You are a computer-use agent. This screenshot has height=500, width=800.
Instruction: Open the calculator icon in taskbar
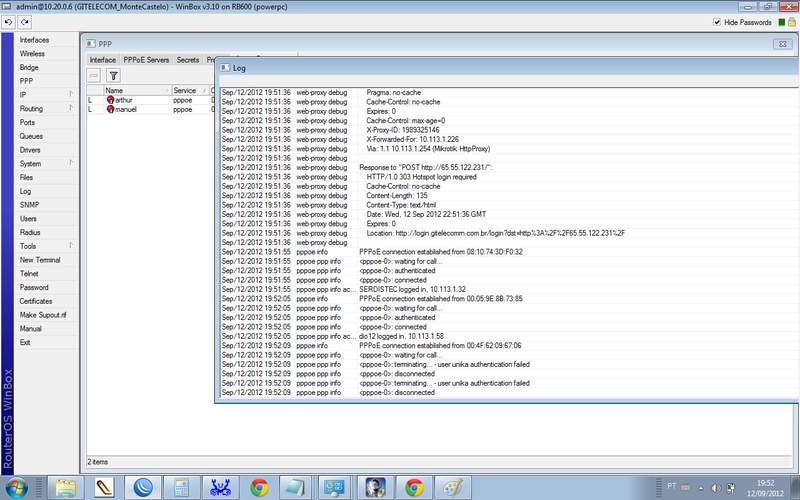click(x=181, y=488)
